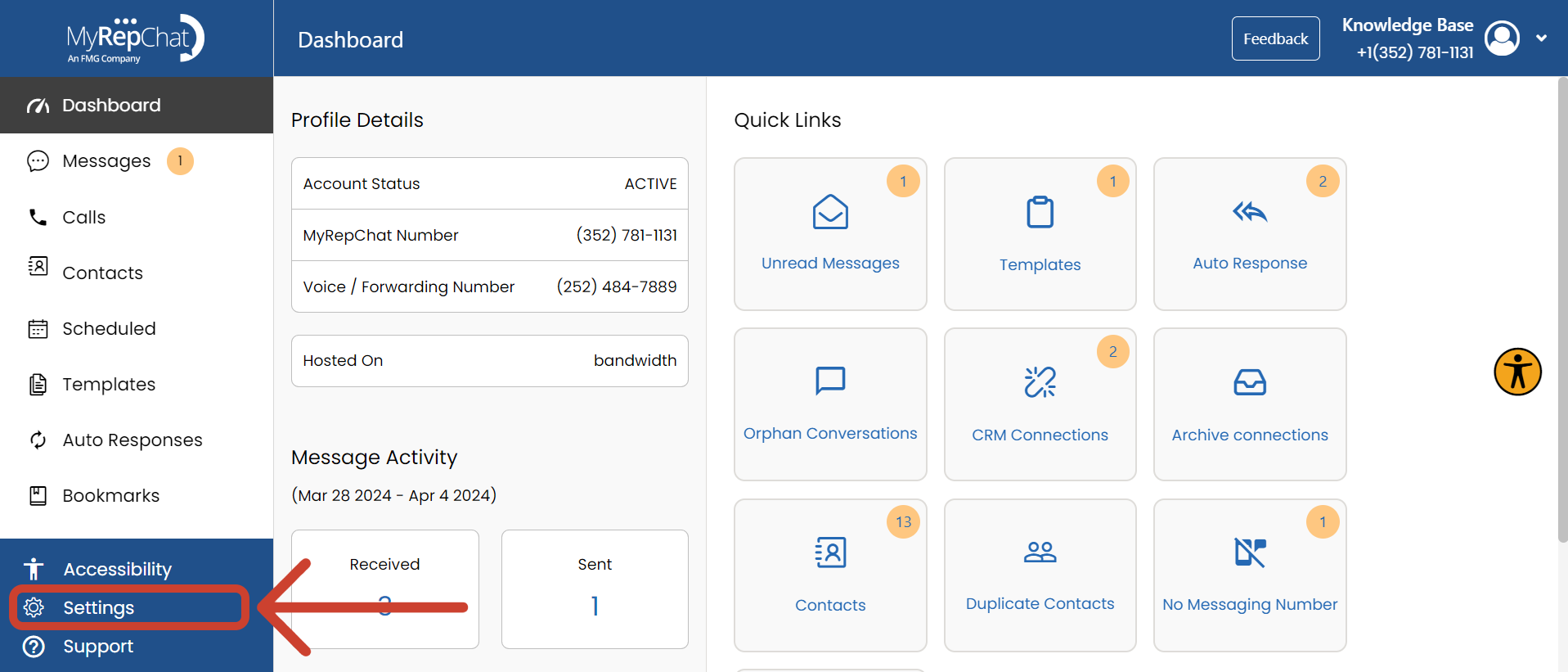The width and height of the screenshot is (1568, 672).
Task: Click the Duplicate Contacts people icon
Action: click(x=1040, y=552)
